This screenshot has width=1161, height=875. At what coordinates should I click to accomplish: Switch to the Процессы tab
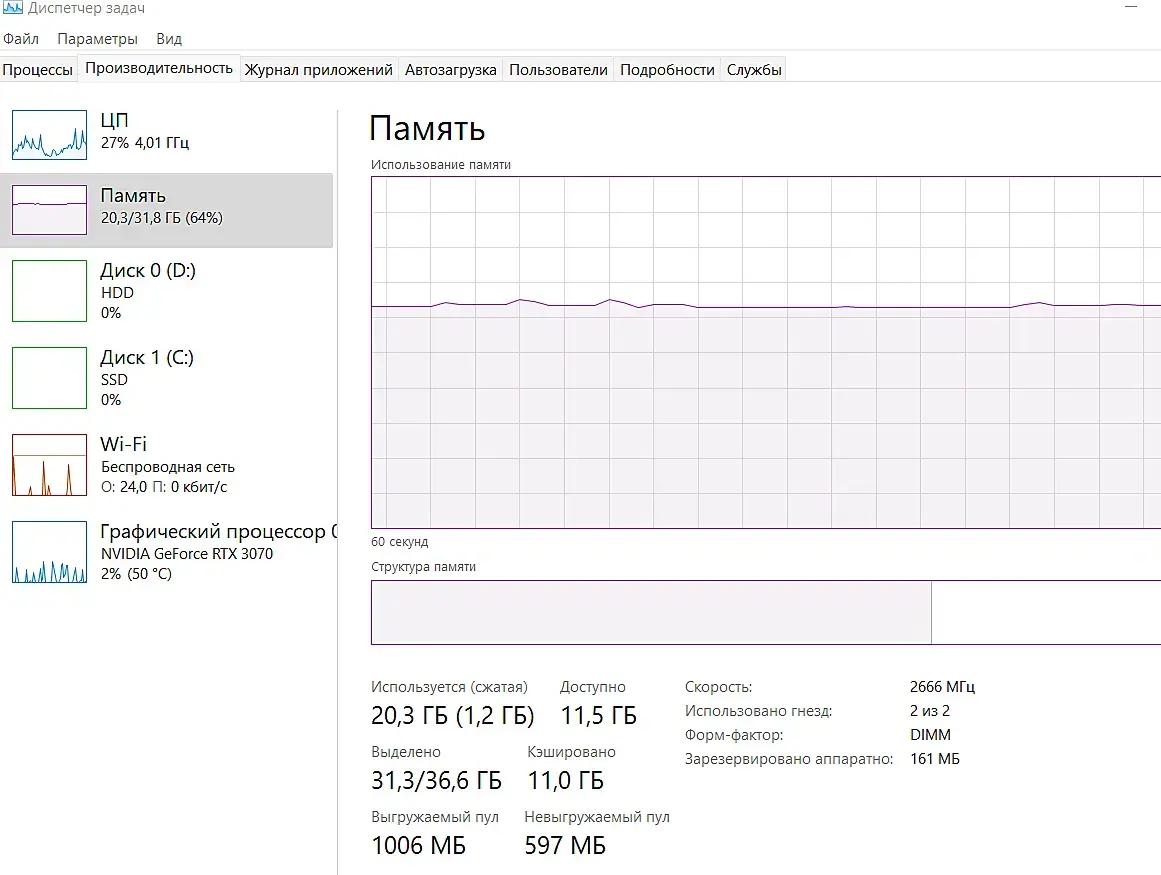coord(38,69)
